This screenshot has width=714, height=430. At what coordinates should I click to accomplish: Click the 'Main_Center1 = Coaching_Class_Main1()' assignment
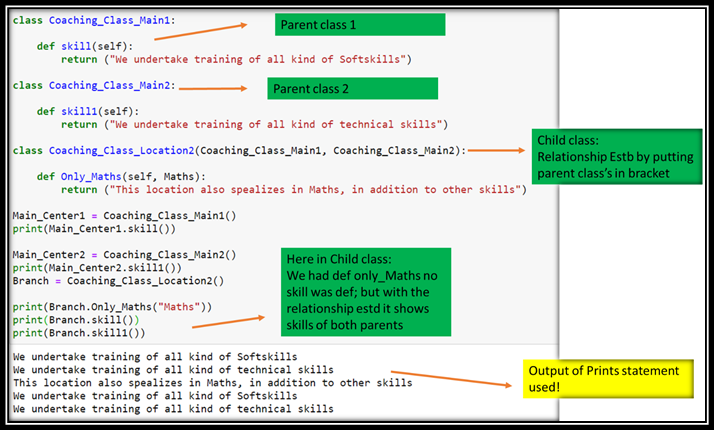pos(124,215)
